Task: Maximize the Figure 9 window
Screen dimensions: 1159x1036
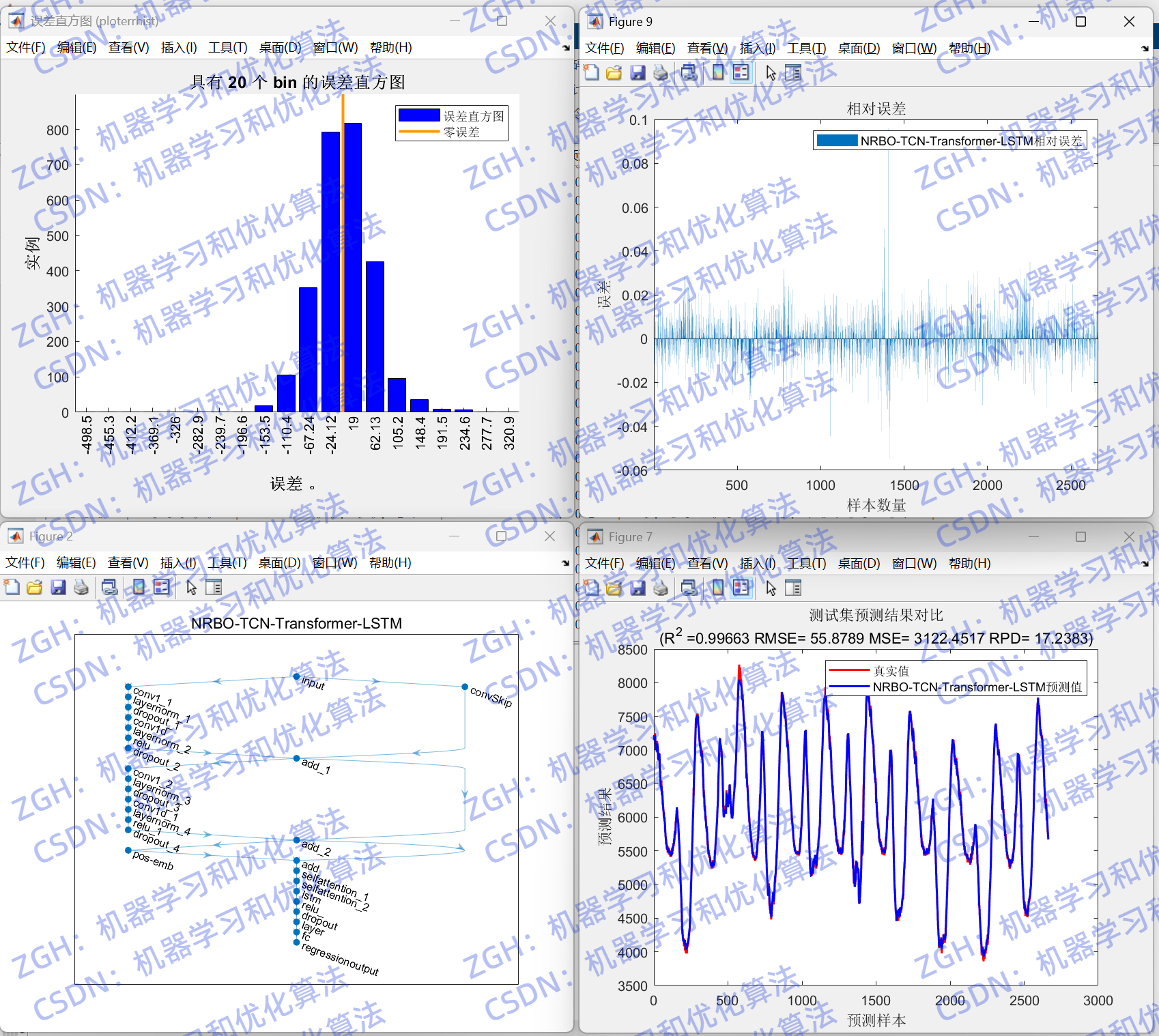Action: pyautogui.click(x=1081, y=21)
